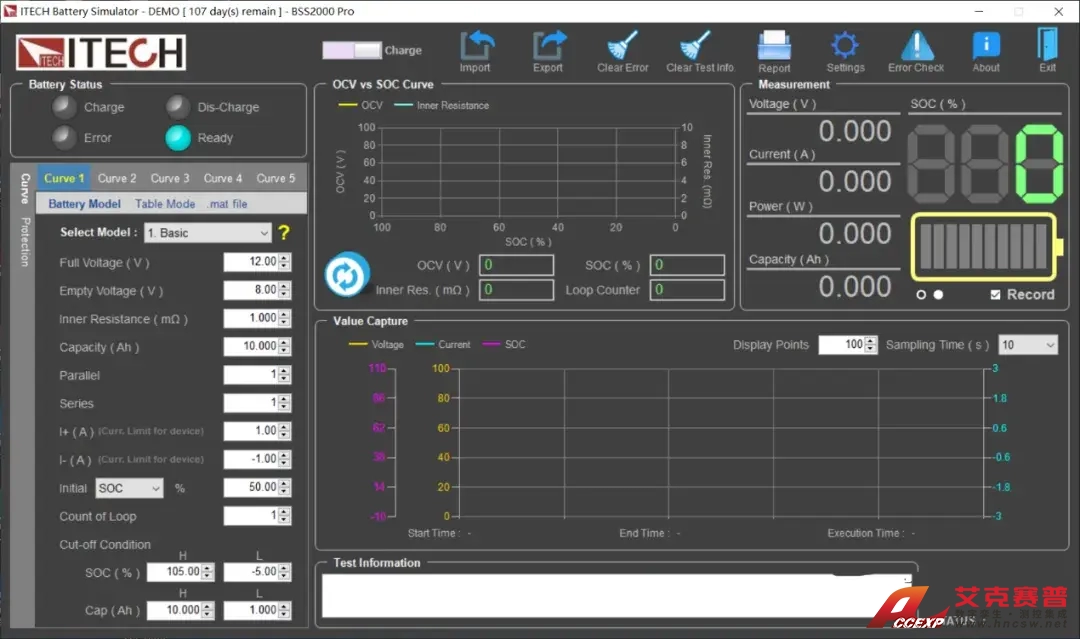Open the Sampling Time dropdown
Screen dimensions: 1080x639
tap(1028, 345)
